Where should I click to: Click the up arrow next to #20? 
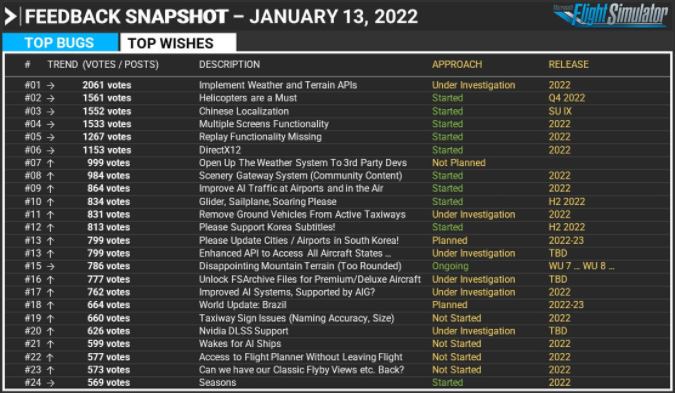tap(50, 331)
